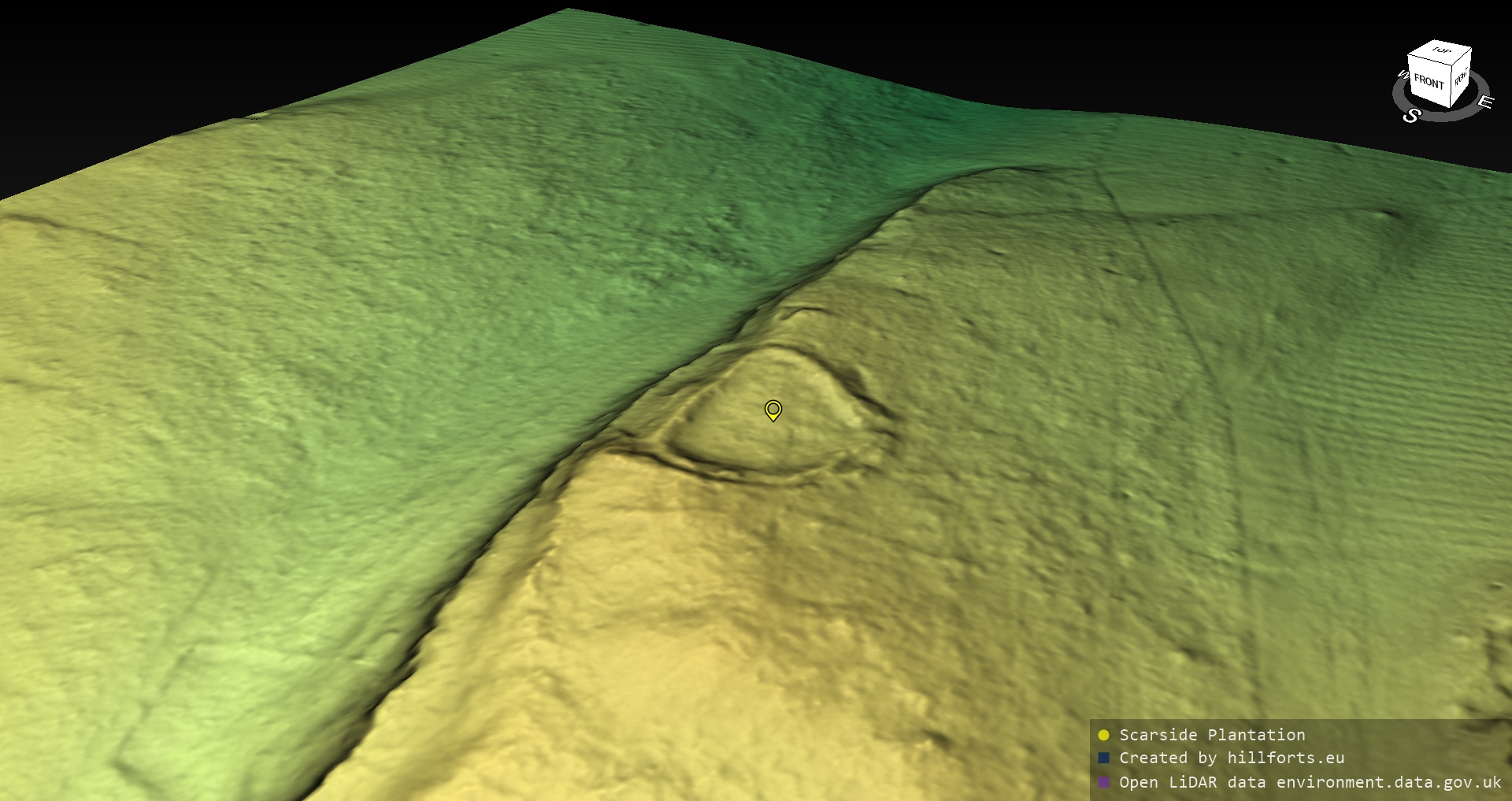Click the yellow dot beside Scarside Plantation
The image size is (1512, 801).
pos(1103,735)
